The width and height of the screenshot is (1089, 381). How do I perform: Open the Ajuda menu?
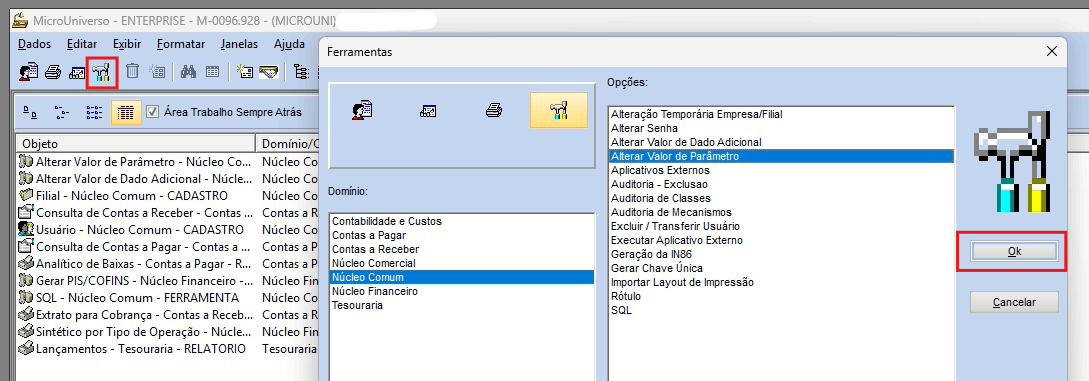[289, 44]
